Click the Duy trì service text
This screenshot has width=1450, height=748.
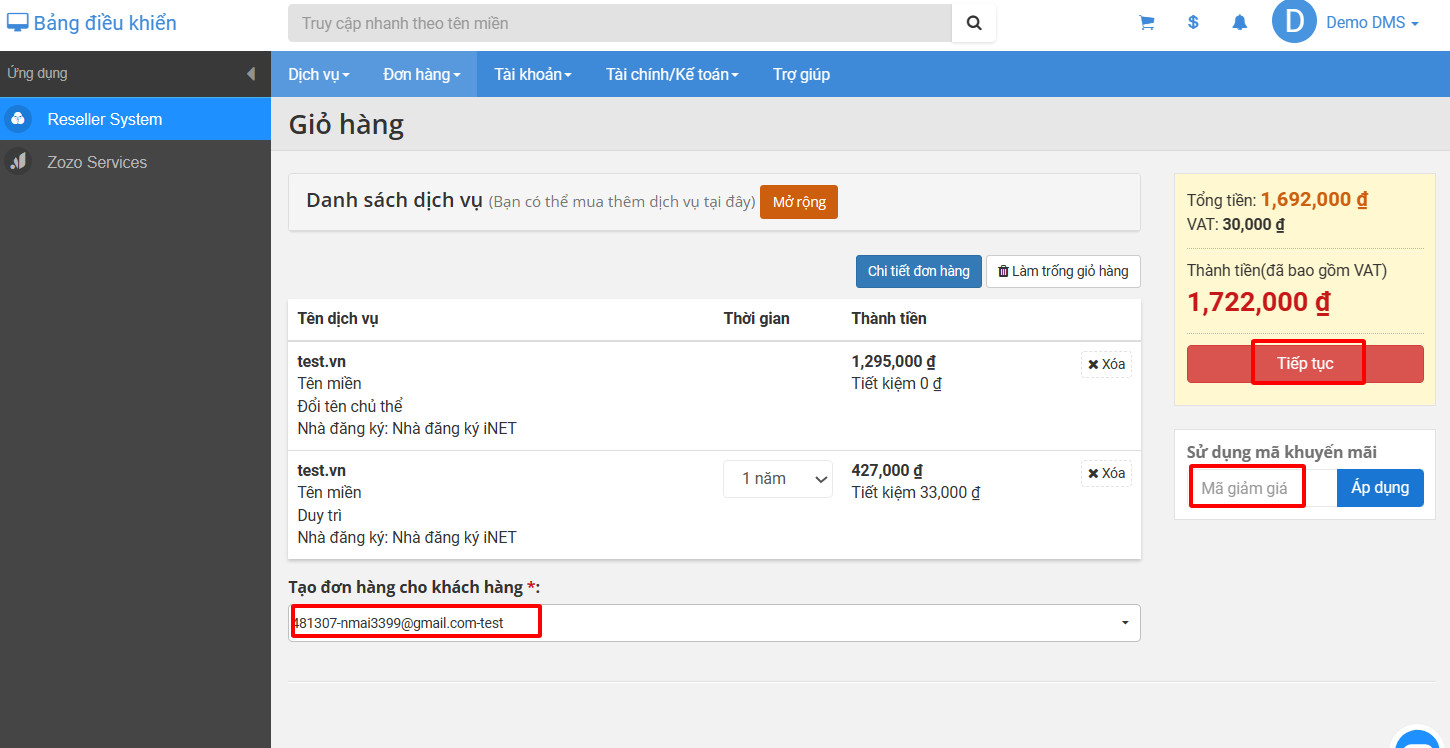coord(320,516)
